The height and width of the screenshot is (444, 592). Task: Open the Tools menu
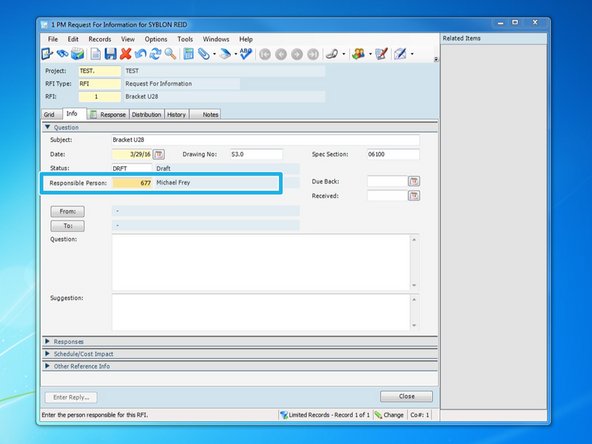(185, 39)
